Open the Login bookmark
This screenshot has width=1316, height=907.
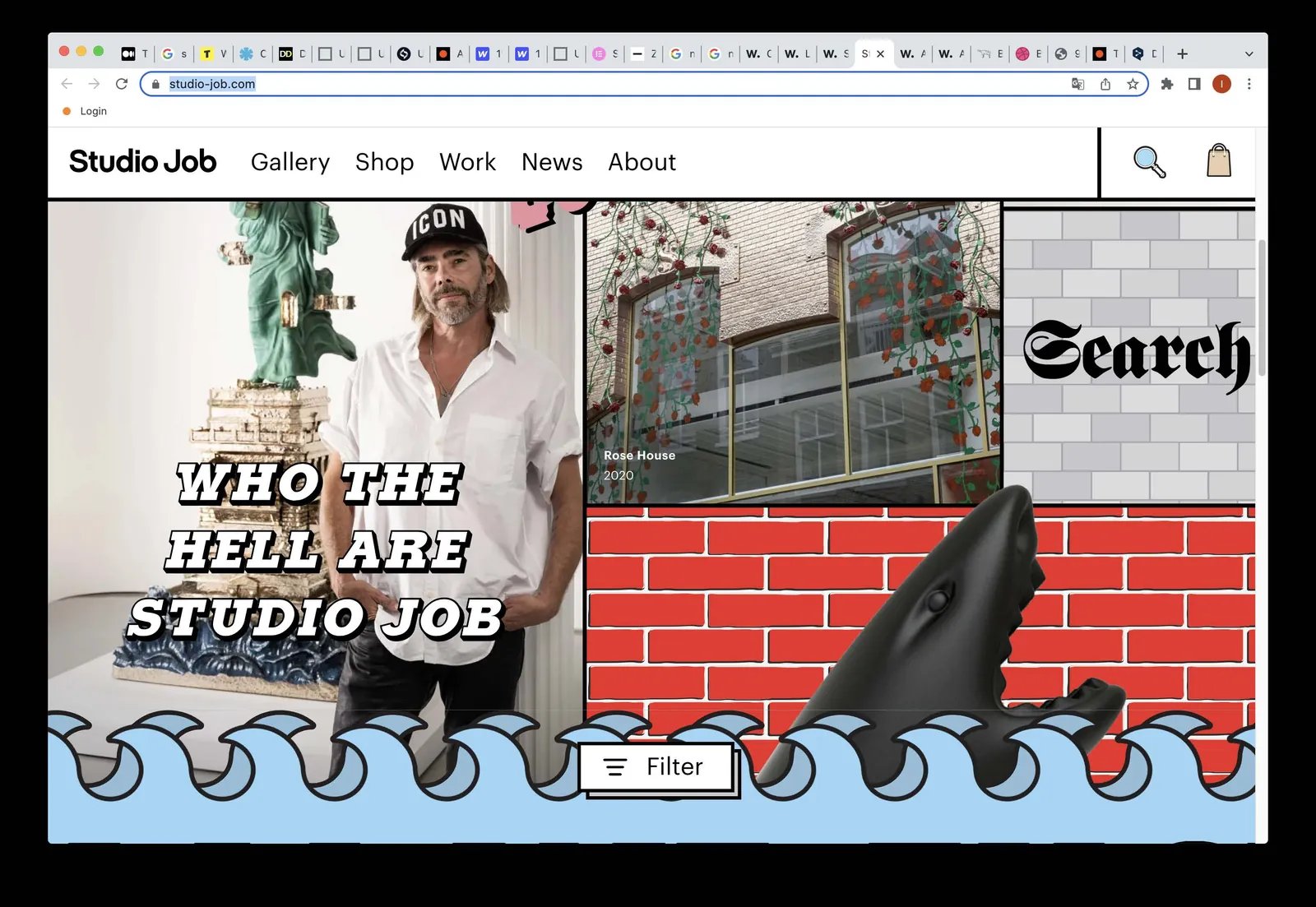(x=85, y=111)
